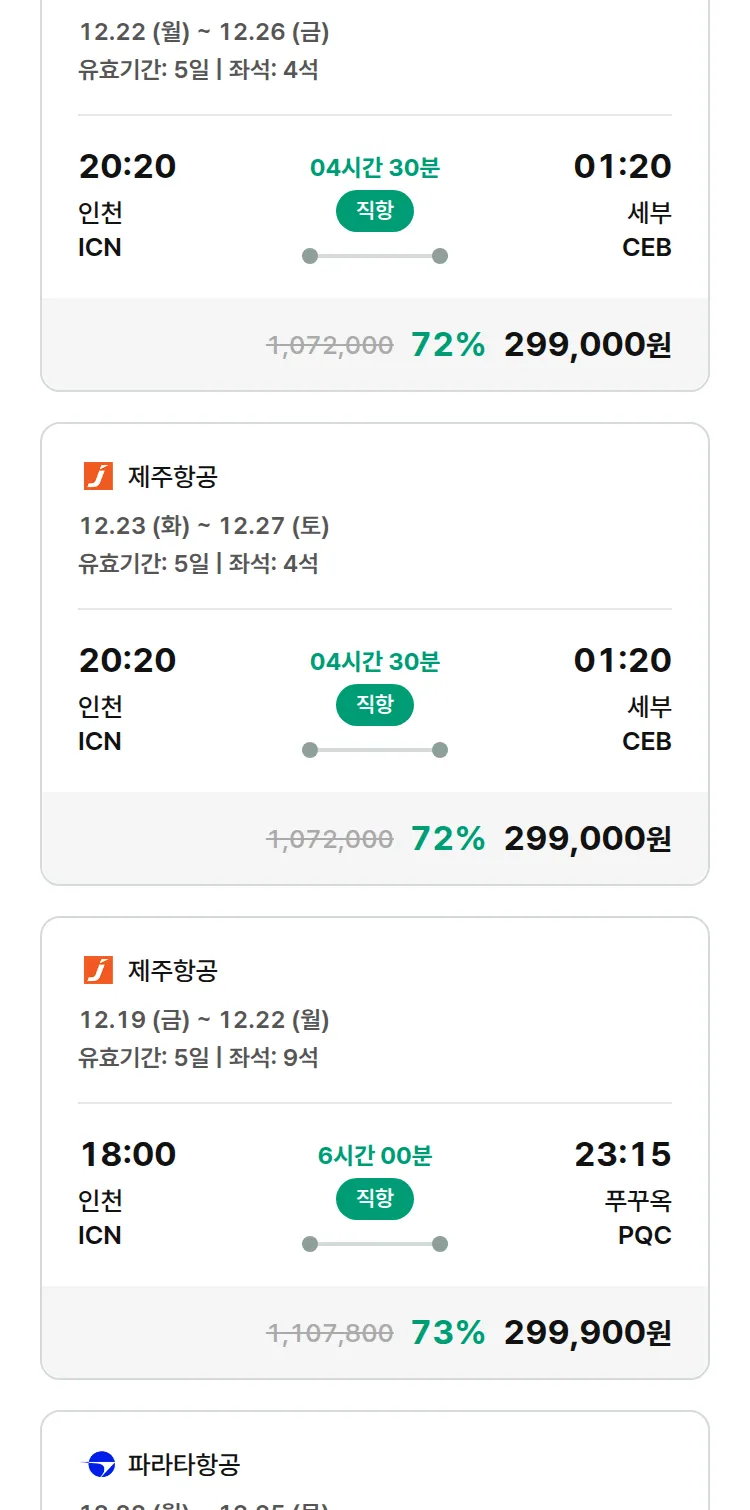750x1510 pixels.
Task: Click the 6시간 00분 flight duration text
Action: 375,1156
